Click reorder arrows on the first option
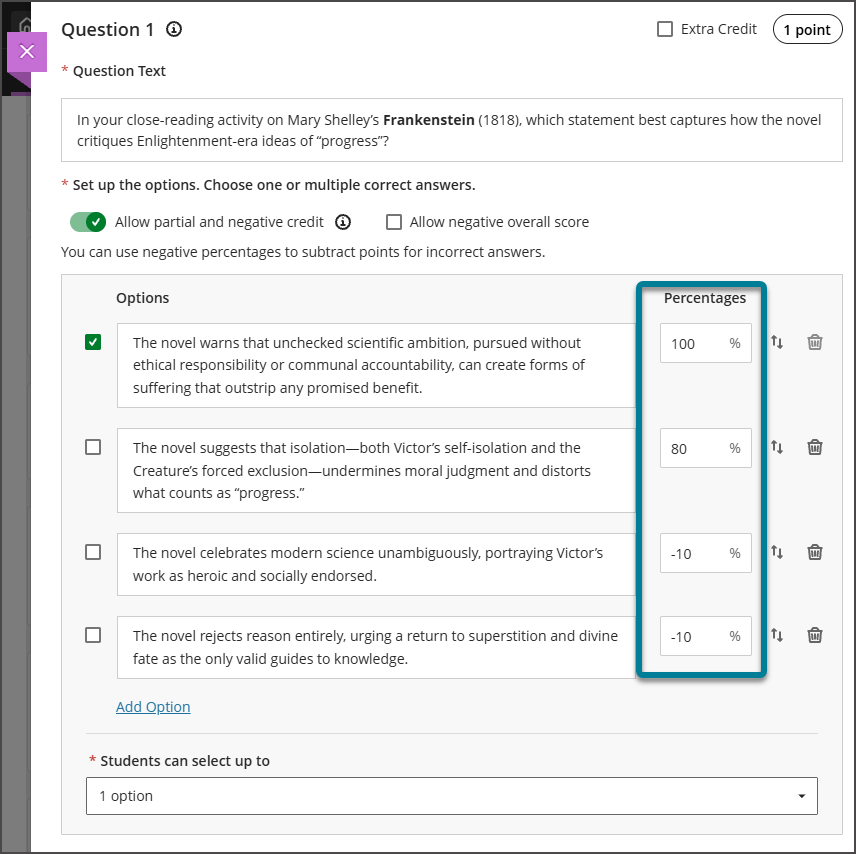The width and height of the screenshot is (856, 854). pyautogui.click(x=778, y=342)
